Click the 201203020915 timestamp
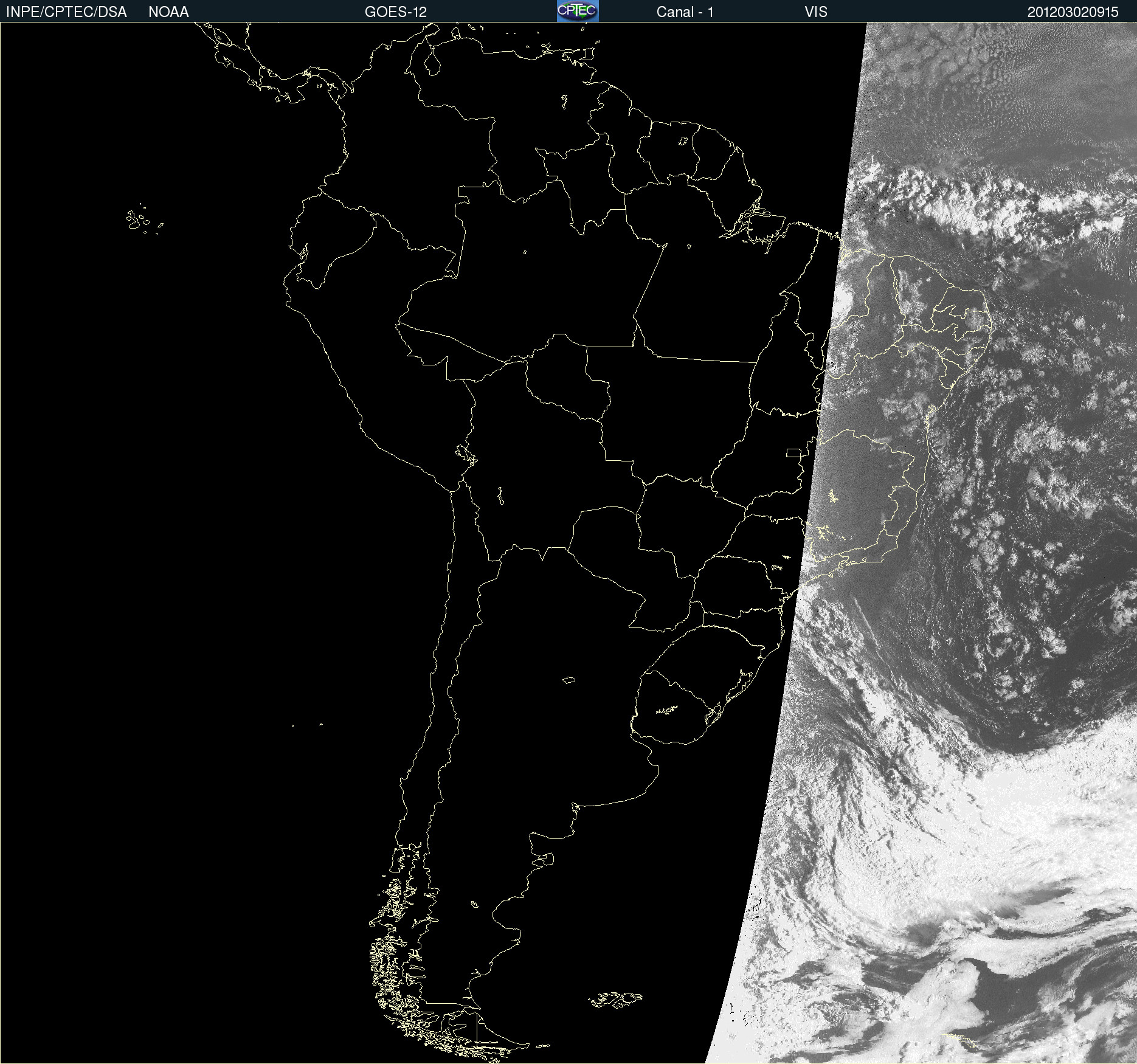The width and height of the screenshot is (1137, 1064). point(1073,12)
